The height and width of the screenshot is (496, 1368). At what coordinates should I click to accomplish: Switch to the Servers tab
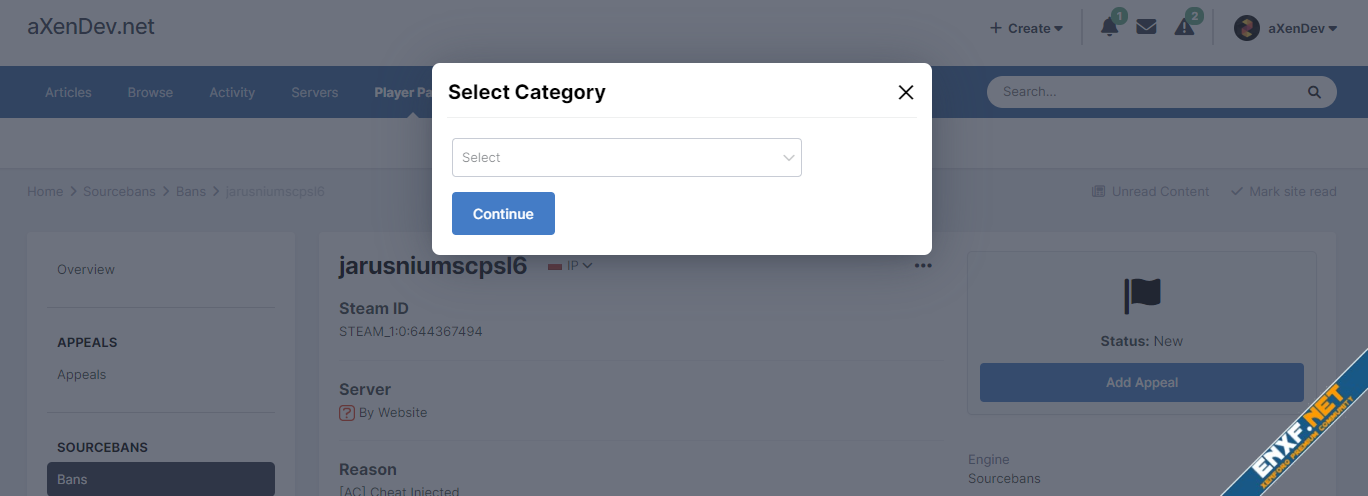tap(314, 92)
